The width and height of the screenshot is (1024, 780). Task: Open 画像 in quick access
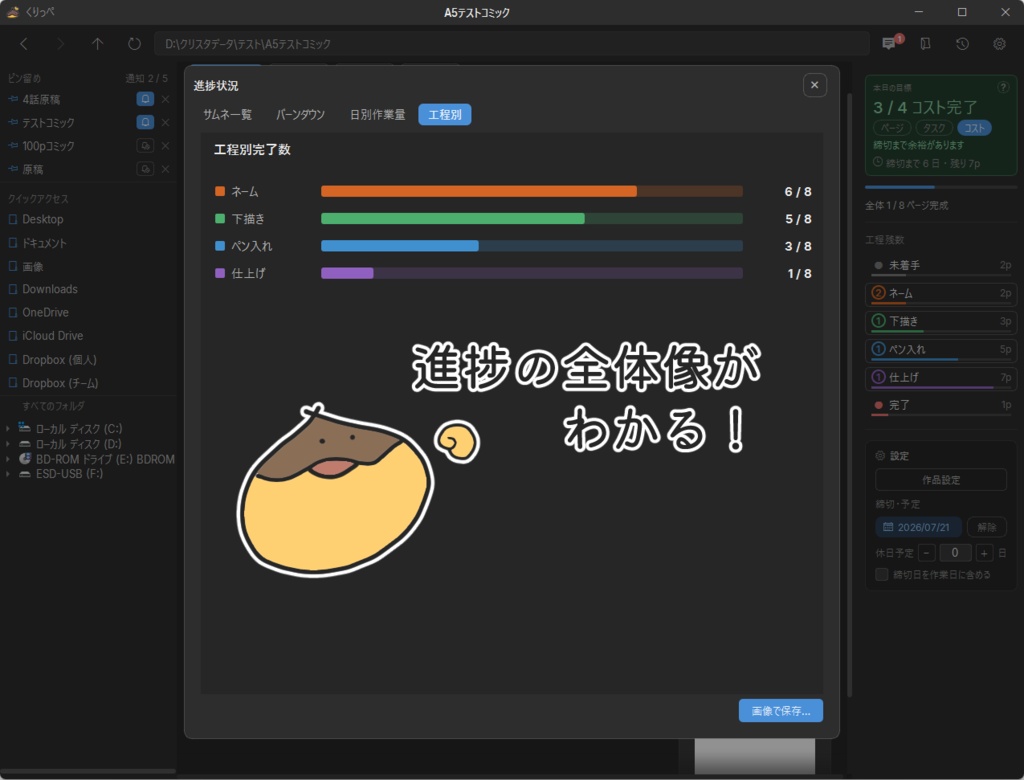tap(32, 267)
